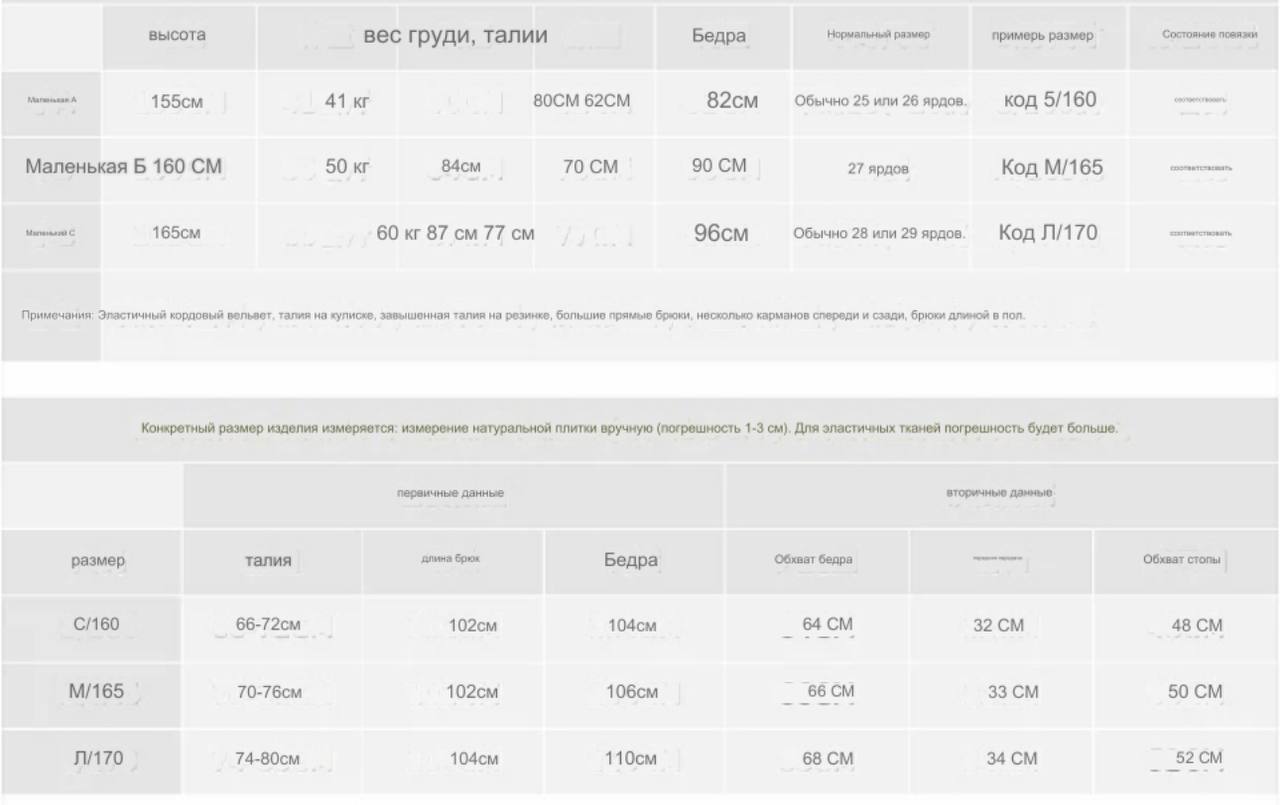Click the 'Код М/165' size cell
This screenshot has width=1280, height=805.
1052,167
